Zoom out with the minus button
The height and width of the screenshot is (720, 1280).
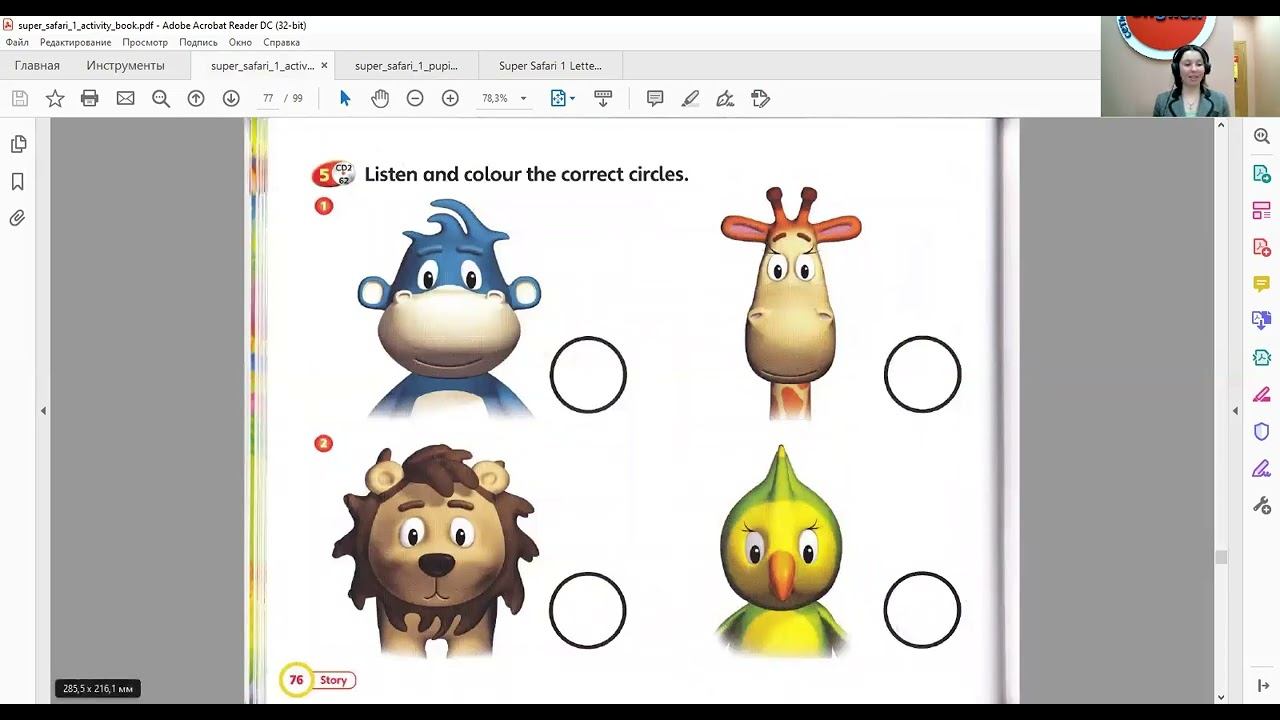coord(415,98)
